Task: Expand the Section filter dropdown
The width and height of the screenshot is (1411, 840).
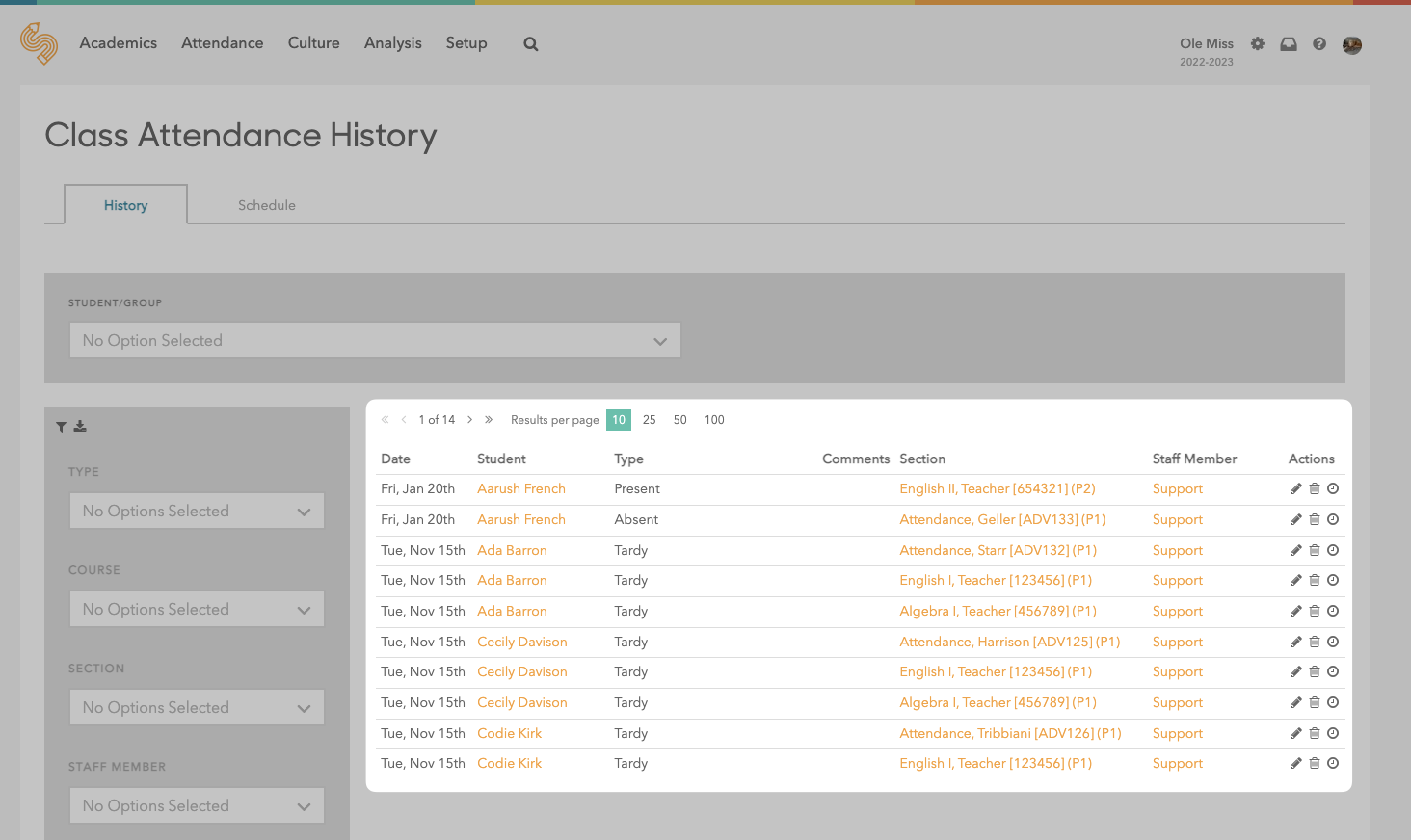Action: [197, 707]
